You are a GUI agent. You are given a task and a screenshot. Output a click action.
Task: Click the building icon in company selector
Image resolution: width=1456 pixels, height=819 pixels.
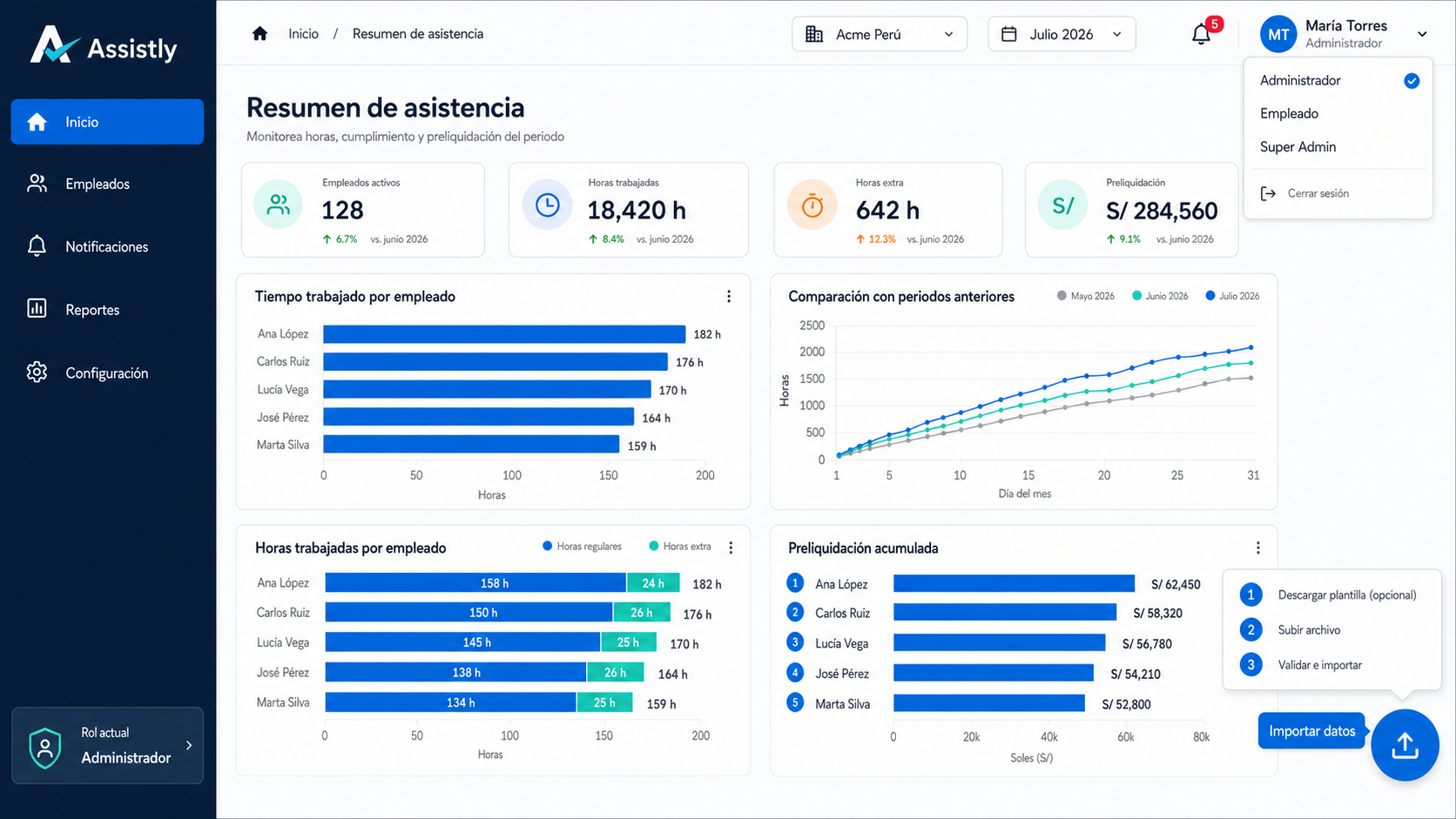pos(814,34)
